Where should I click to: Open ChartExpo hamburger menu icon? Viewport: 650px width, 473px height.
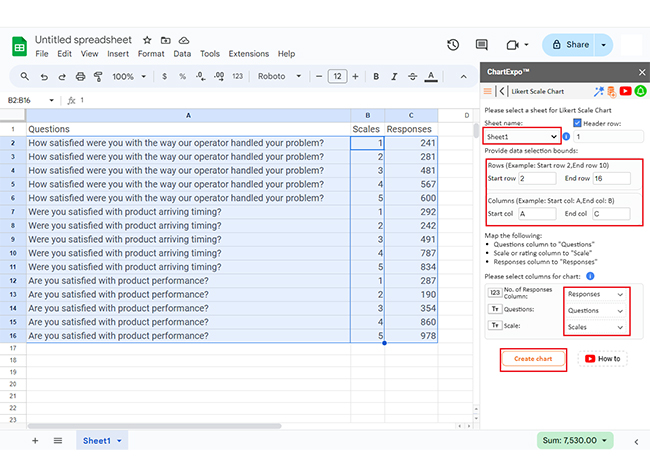click(488, 91)
